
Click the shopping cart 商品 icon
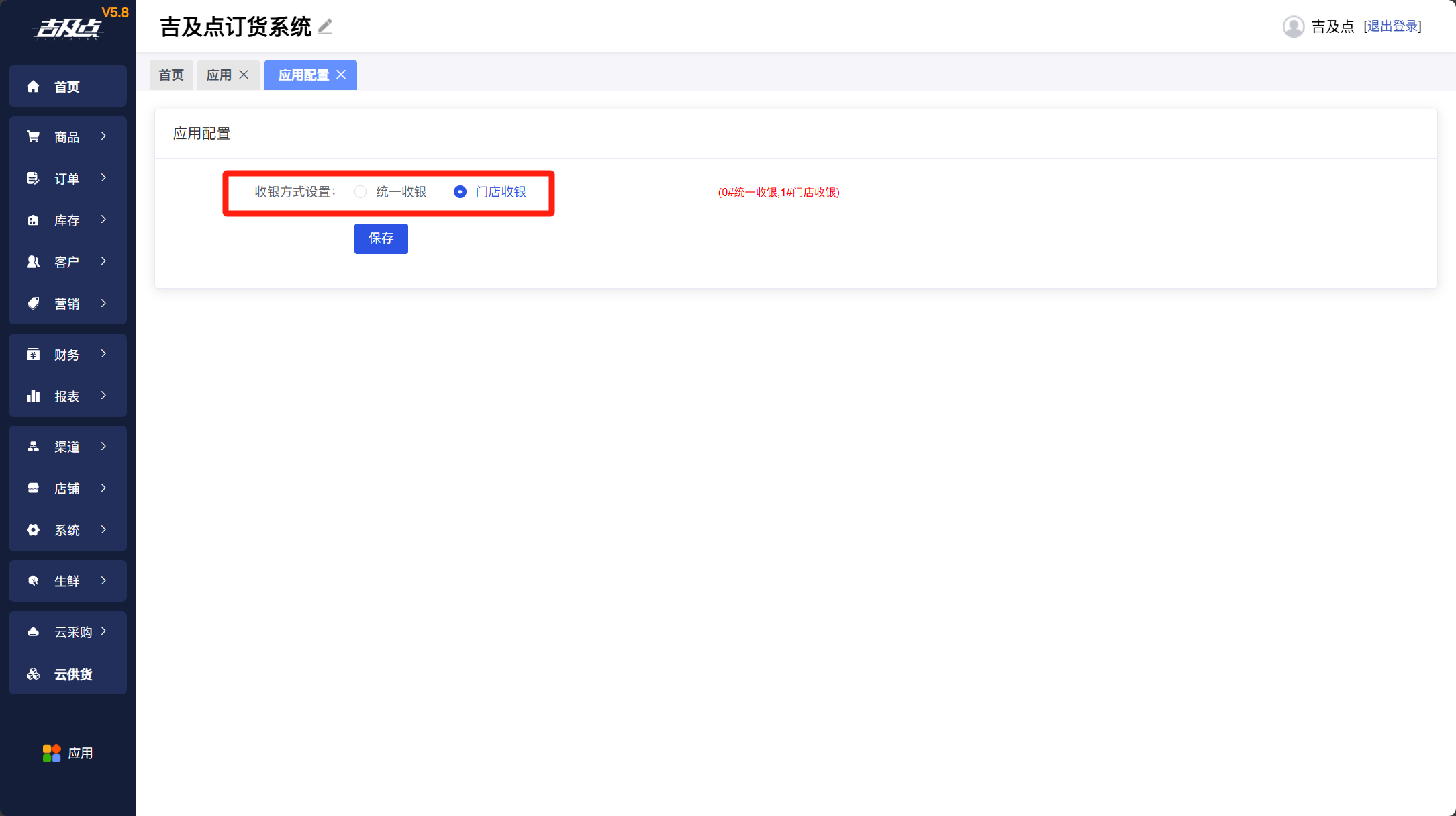tap(33, 137)
